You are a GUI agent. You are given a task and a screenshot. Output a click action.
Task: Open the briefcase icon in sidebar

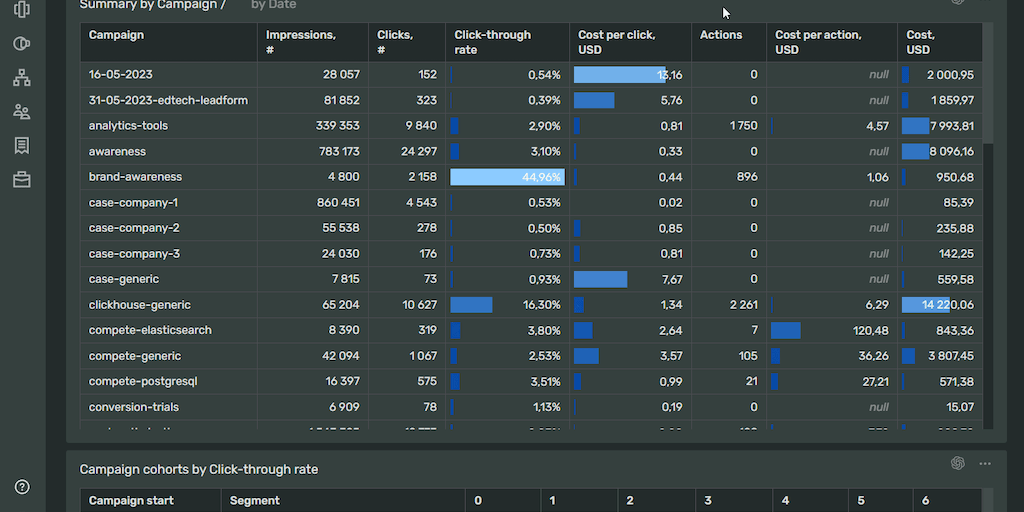pyautogui.click(x=22, y=180)
